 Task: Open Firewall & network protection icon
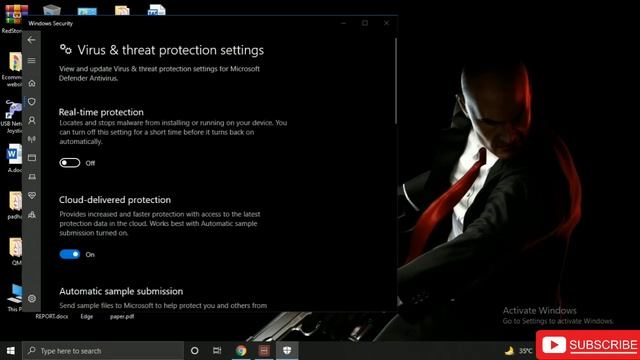tap(31, 139)
